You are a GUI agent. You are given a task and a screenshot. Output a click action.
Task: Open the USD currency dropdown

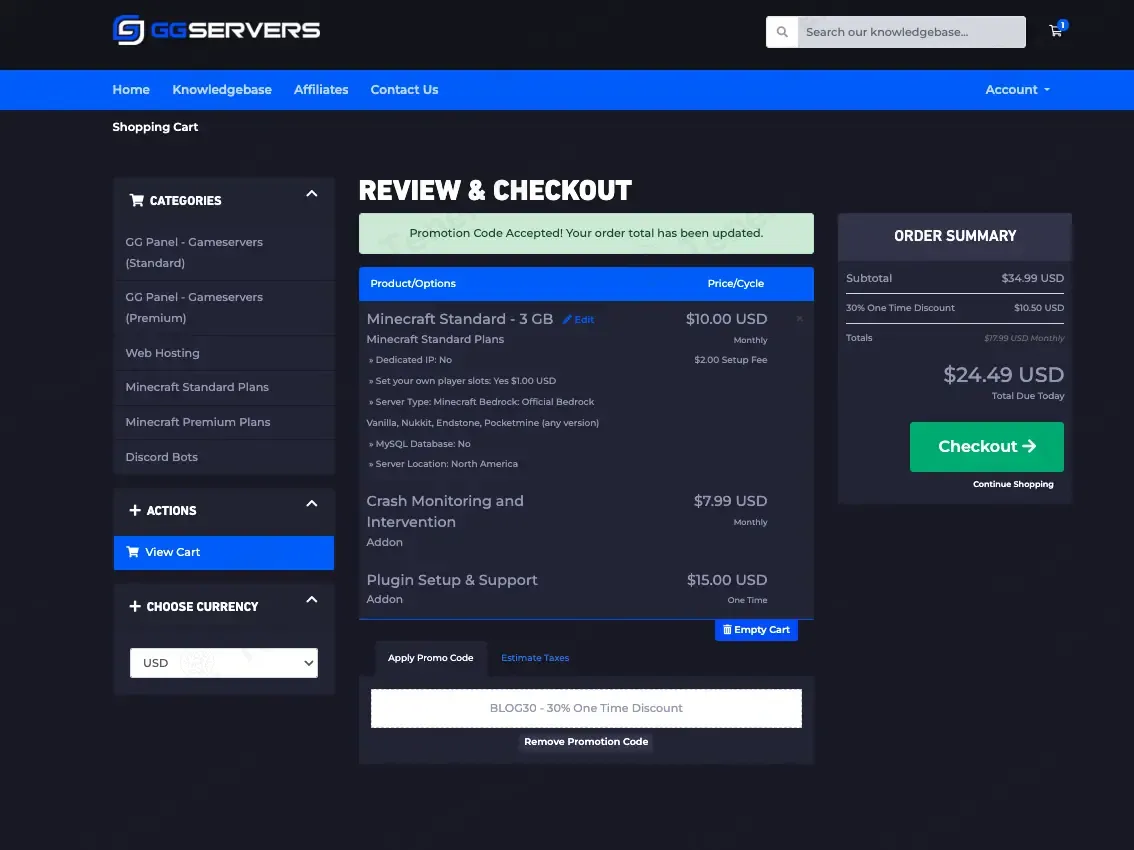(x=223, y=663)
